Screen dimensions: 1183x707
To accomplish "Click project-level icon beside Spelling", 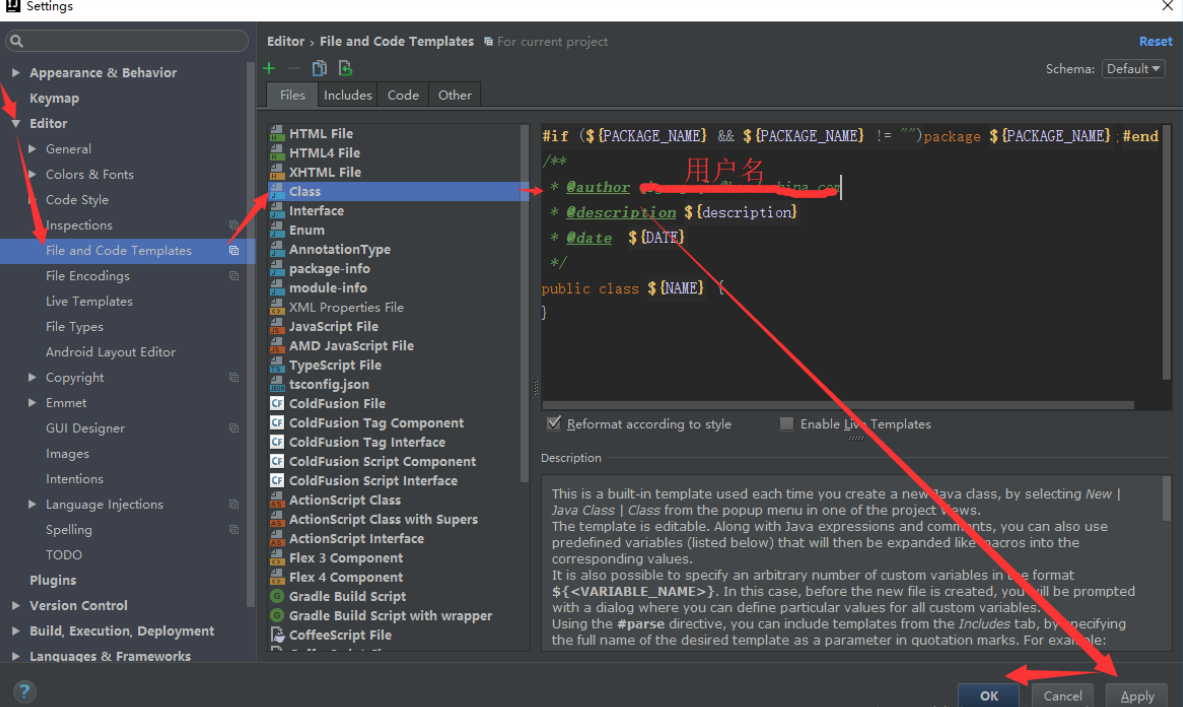I will click(234, 530).
